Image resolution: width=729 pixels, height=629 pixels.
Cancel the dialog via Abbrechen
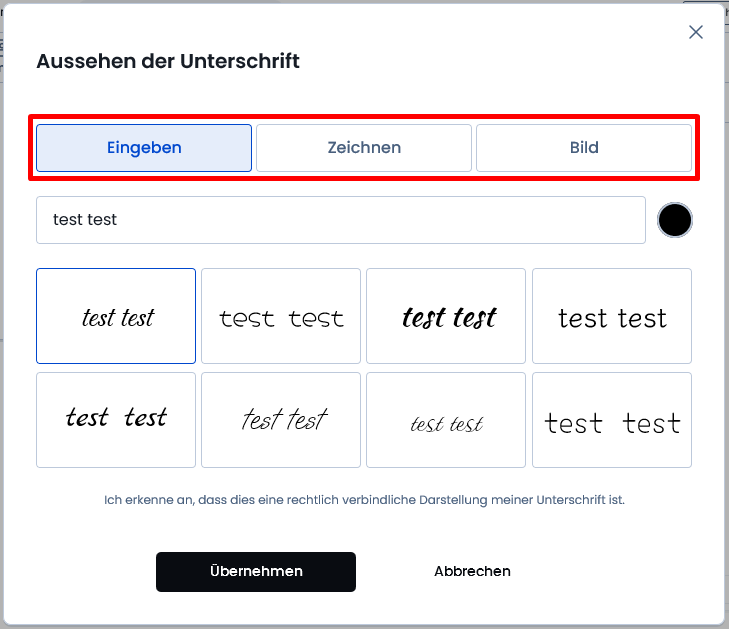(x=472, y=571)
